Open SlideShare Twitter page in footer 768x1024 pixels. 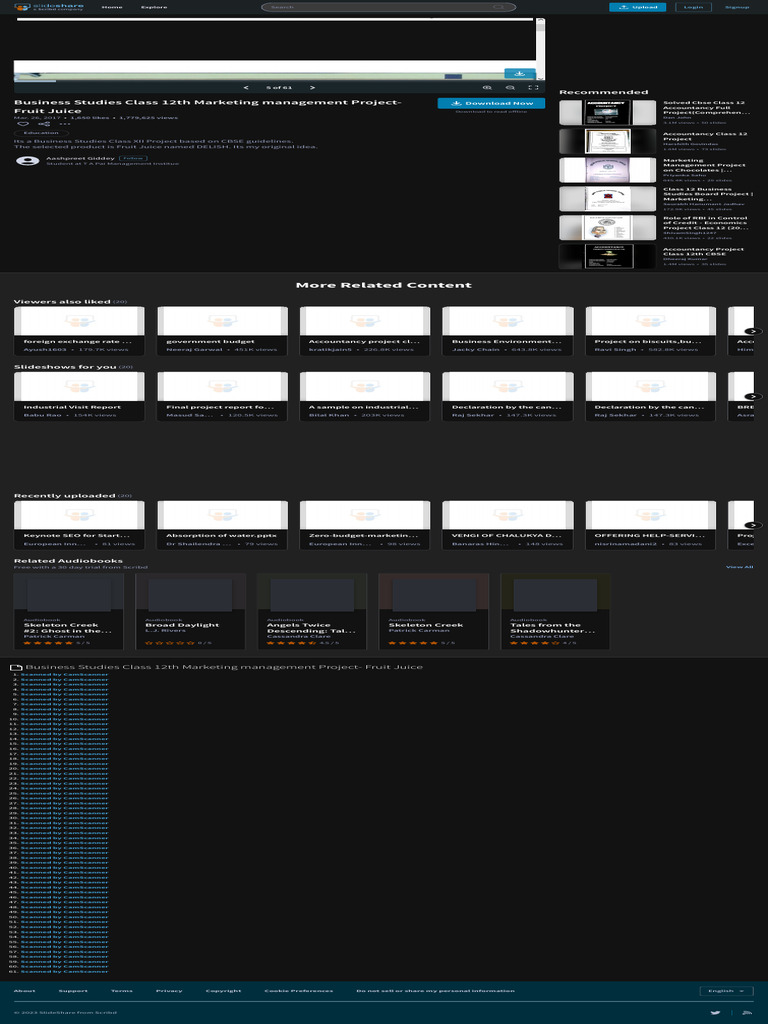[715, 1013]
